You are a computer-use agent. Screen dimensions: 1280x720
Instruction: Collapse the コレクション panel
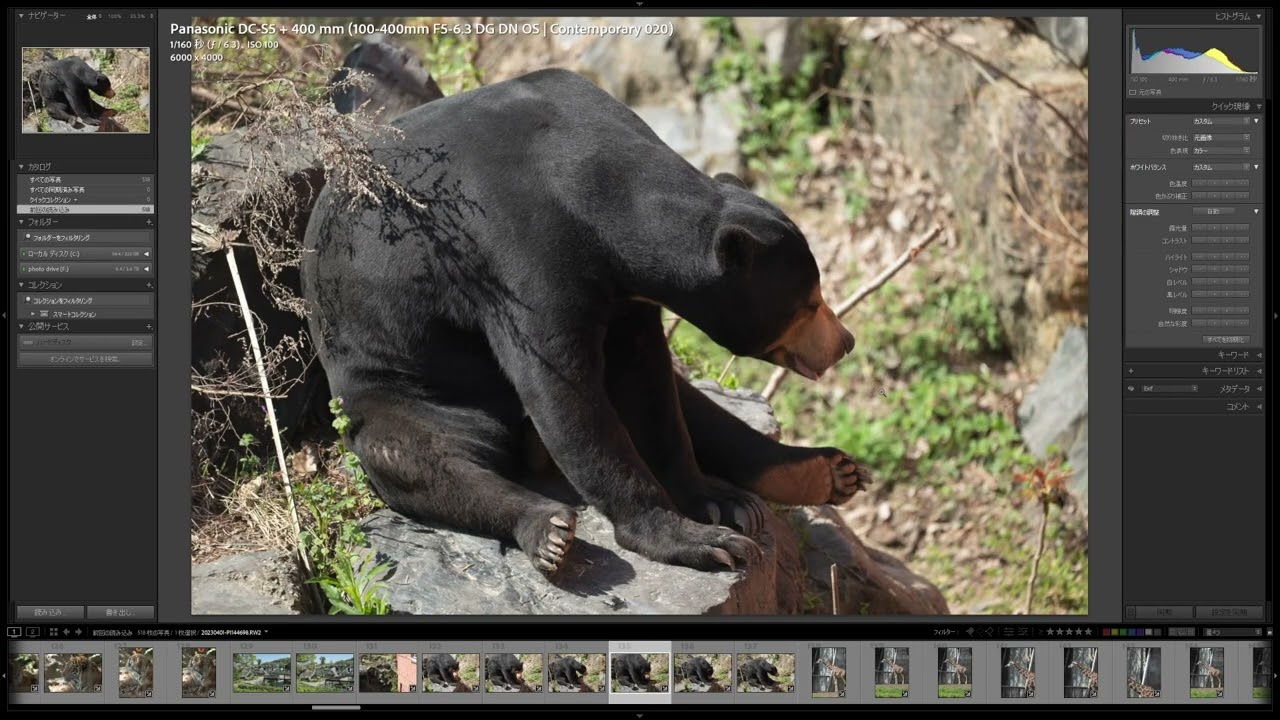tap(21, 285)
